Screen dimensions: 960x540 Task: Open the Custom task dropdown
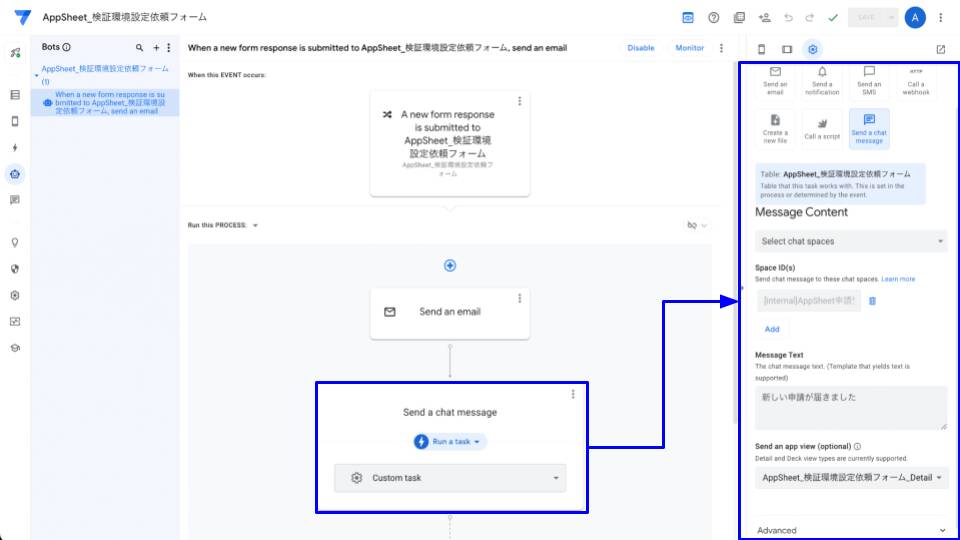[450, 478]
